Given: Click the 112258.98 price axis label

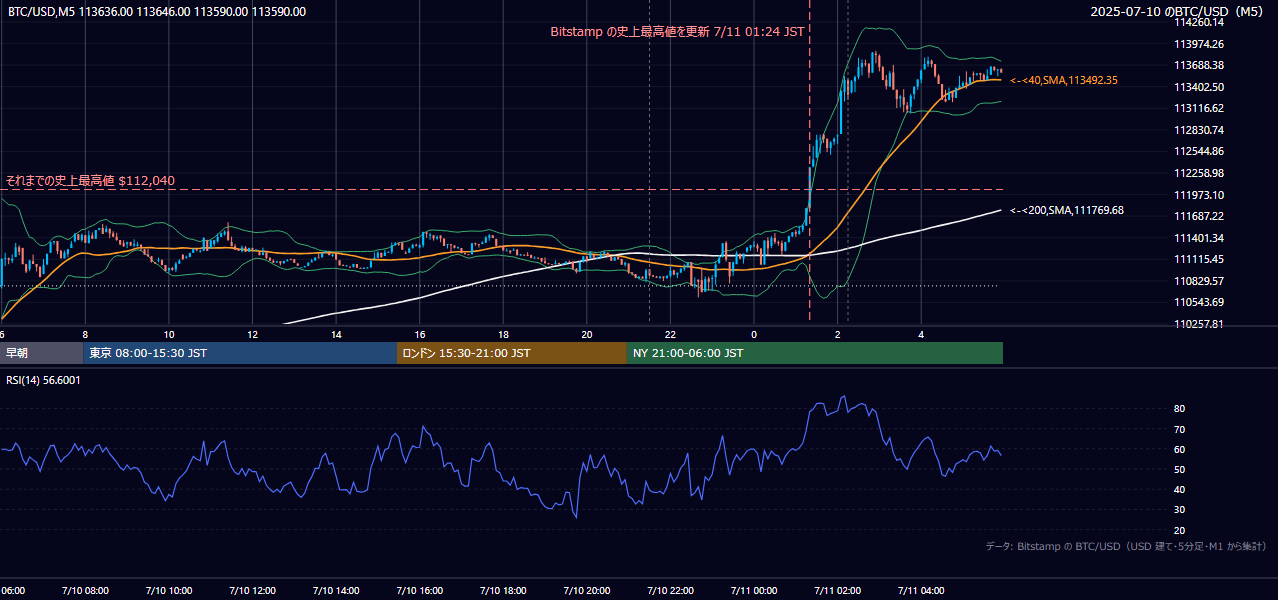Looking at the screenshot, I should [1199, 173].
